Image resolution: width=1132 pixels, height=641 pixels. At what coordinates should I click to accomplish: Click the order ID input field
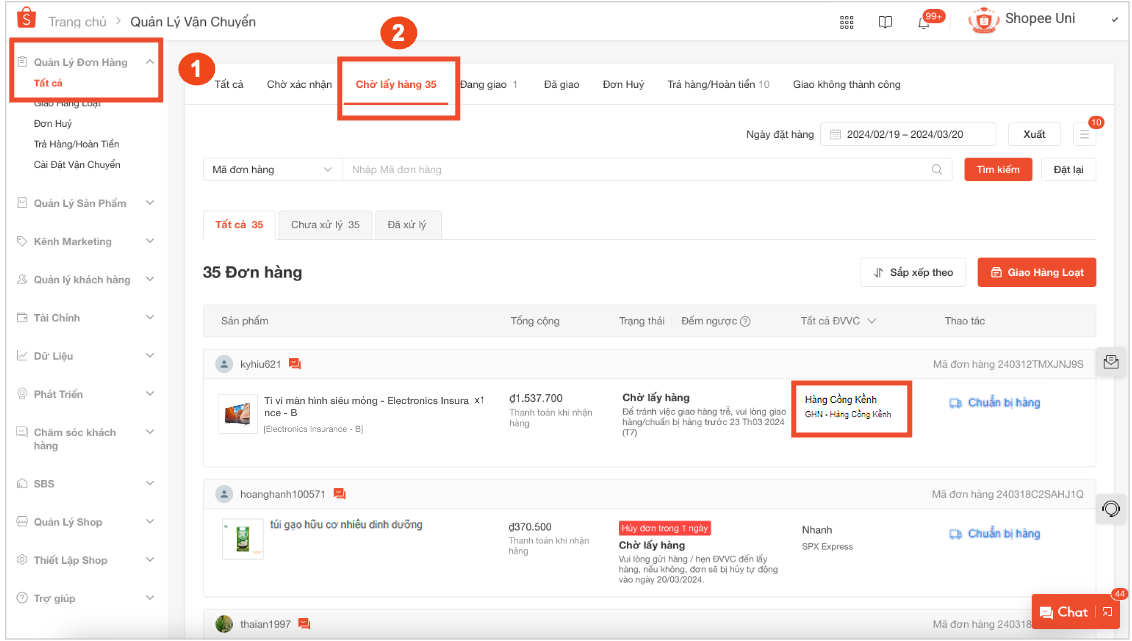(640, 170)
